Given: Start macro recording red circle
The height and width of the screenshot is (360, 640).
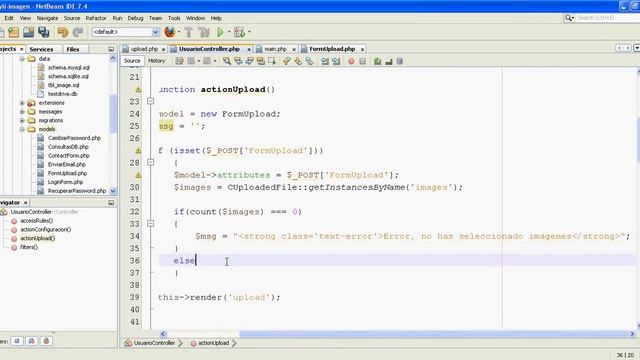Looking at the screenshot, I should click(x=351, y=61).
